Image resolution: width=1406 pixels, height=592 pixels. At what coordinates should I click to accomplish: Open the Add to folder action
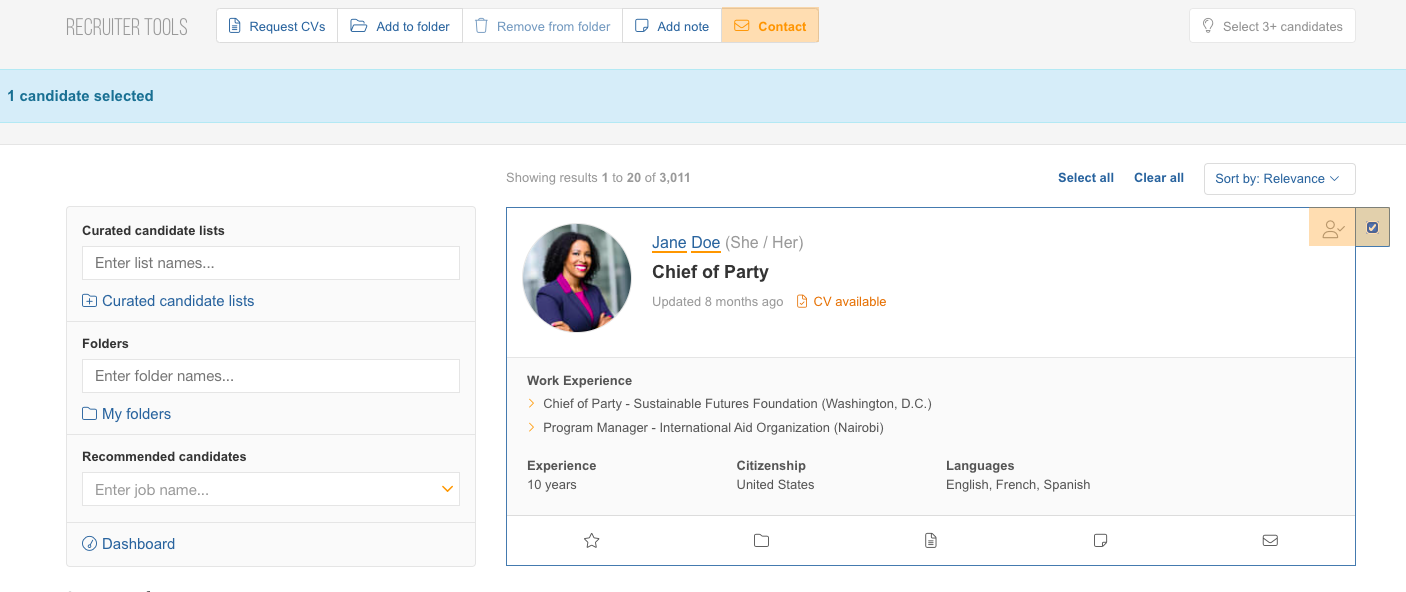click(x=400, y=26)
